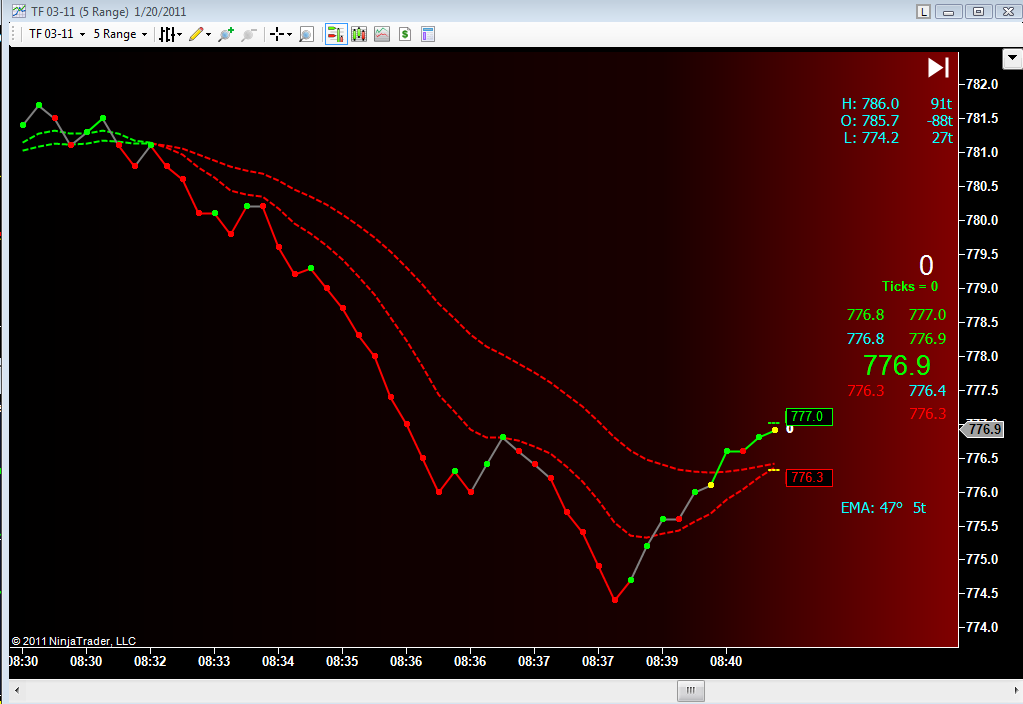The height and width of the screenshot is (704, 1023).
Task: Click the green 777.0 price marker box
Action: click(x=809, y=416)
